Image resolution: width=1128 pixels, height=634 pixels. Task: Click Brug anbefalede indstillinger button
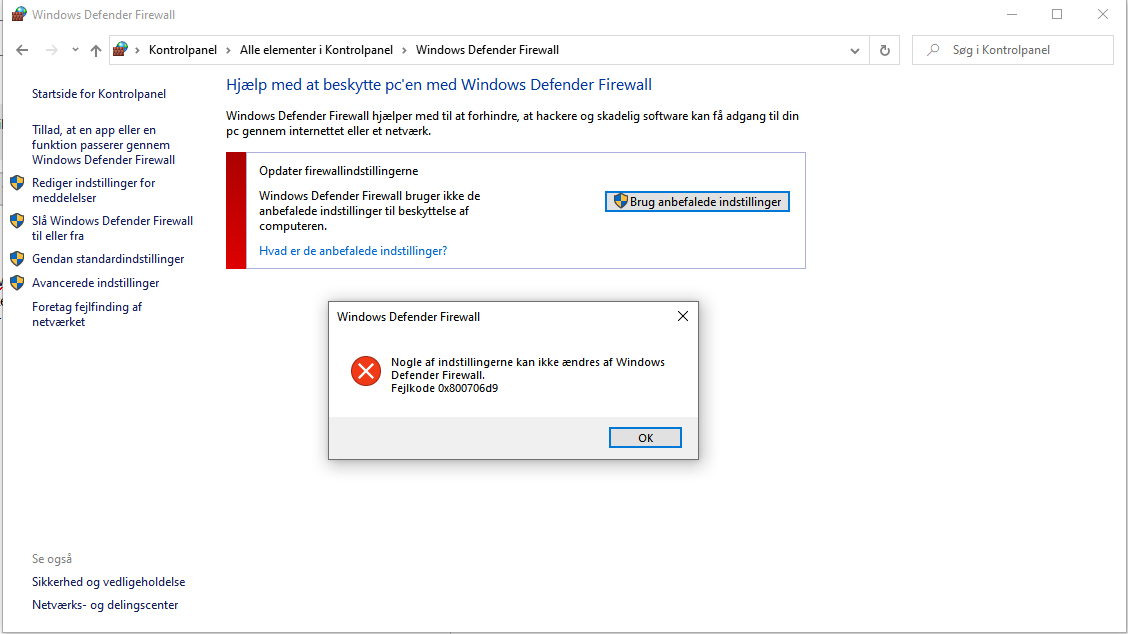coord(697,201)
